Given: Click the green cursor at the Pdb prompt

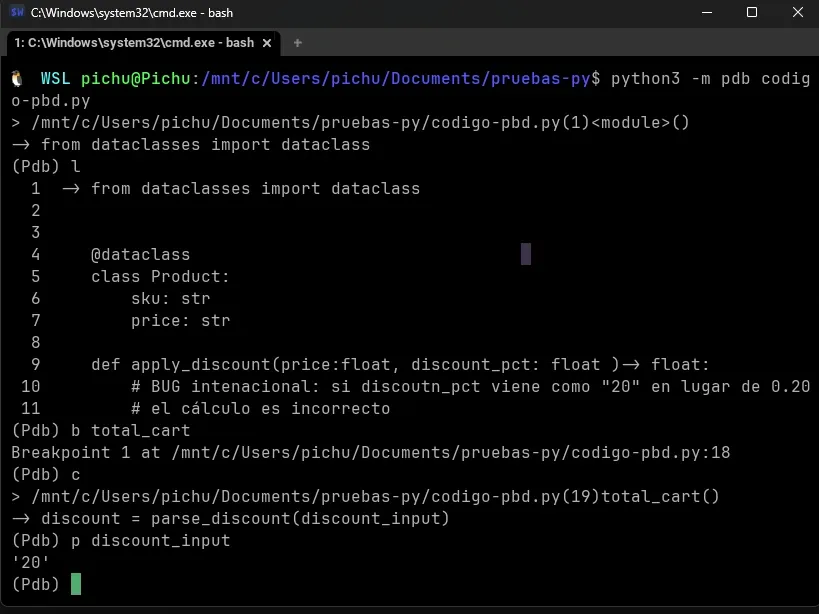Looking at the screenshot, I should 76,584.
